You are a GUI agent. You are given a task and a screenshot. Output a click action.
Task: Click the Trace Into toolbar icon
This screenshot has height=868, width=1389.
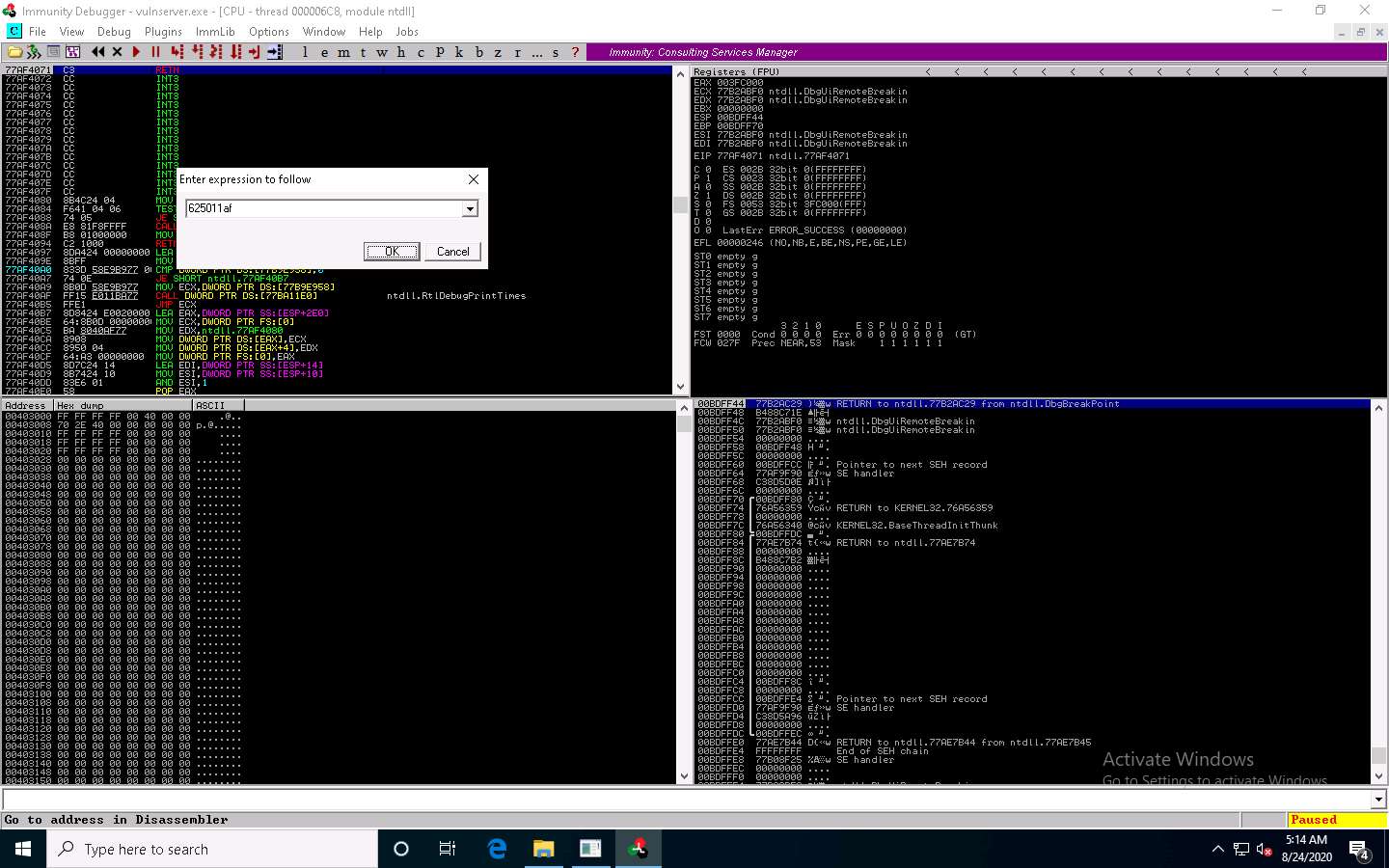[x=216, y=52]
